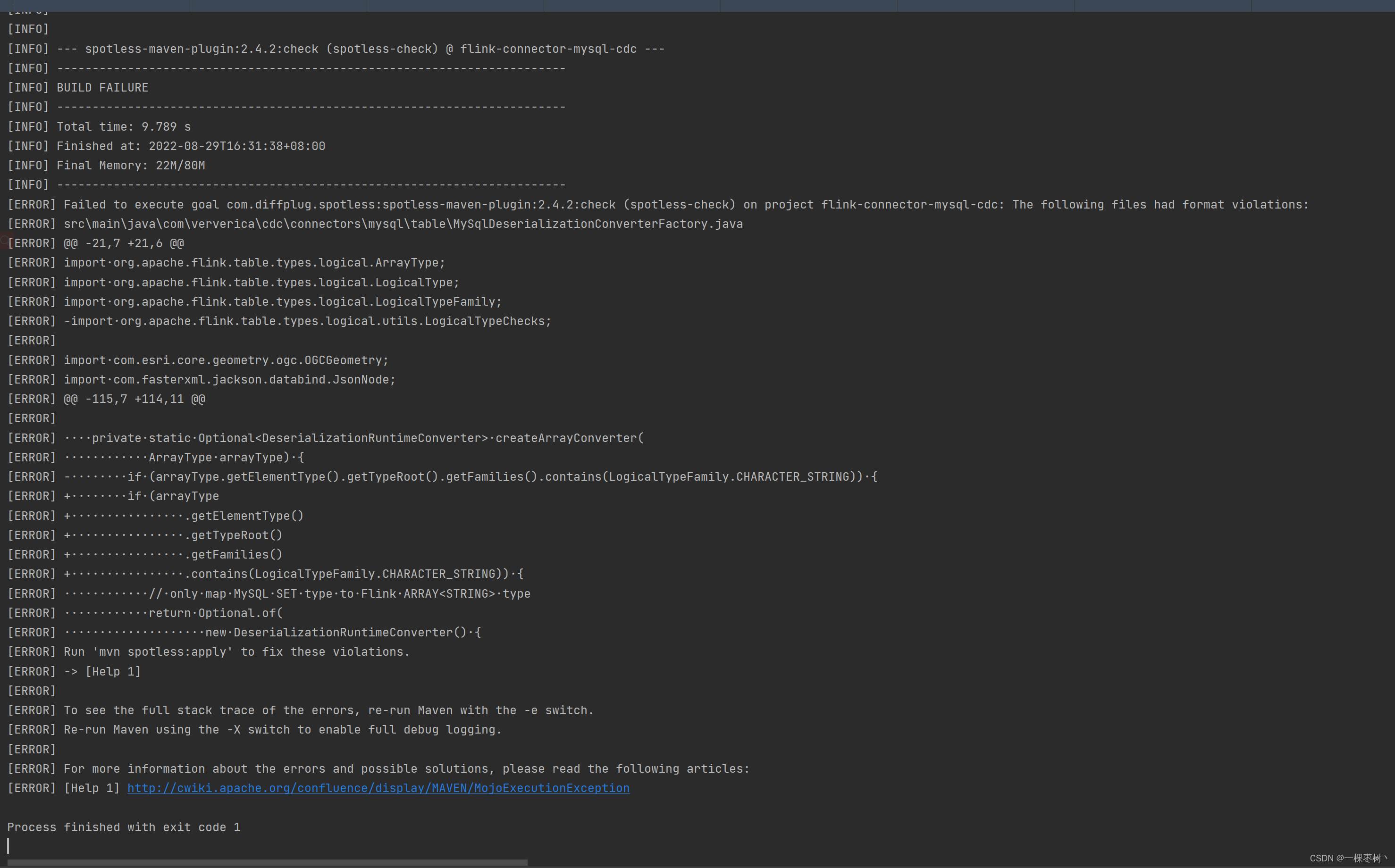Click the added '+ if (arrayType' line
The image size is (1395, 868).
tap(113, 496)
